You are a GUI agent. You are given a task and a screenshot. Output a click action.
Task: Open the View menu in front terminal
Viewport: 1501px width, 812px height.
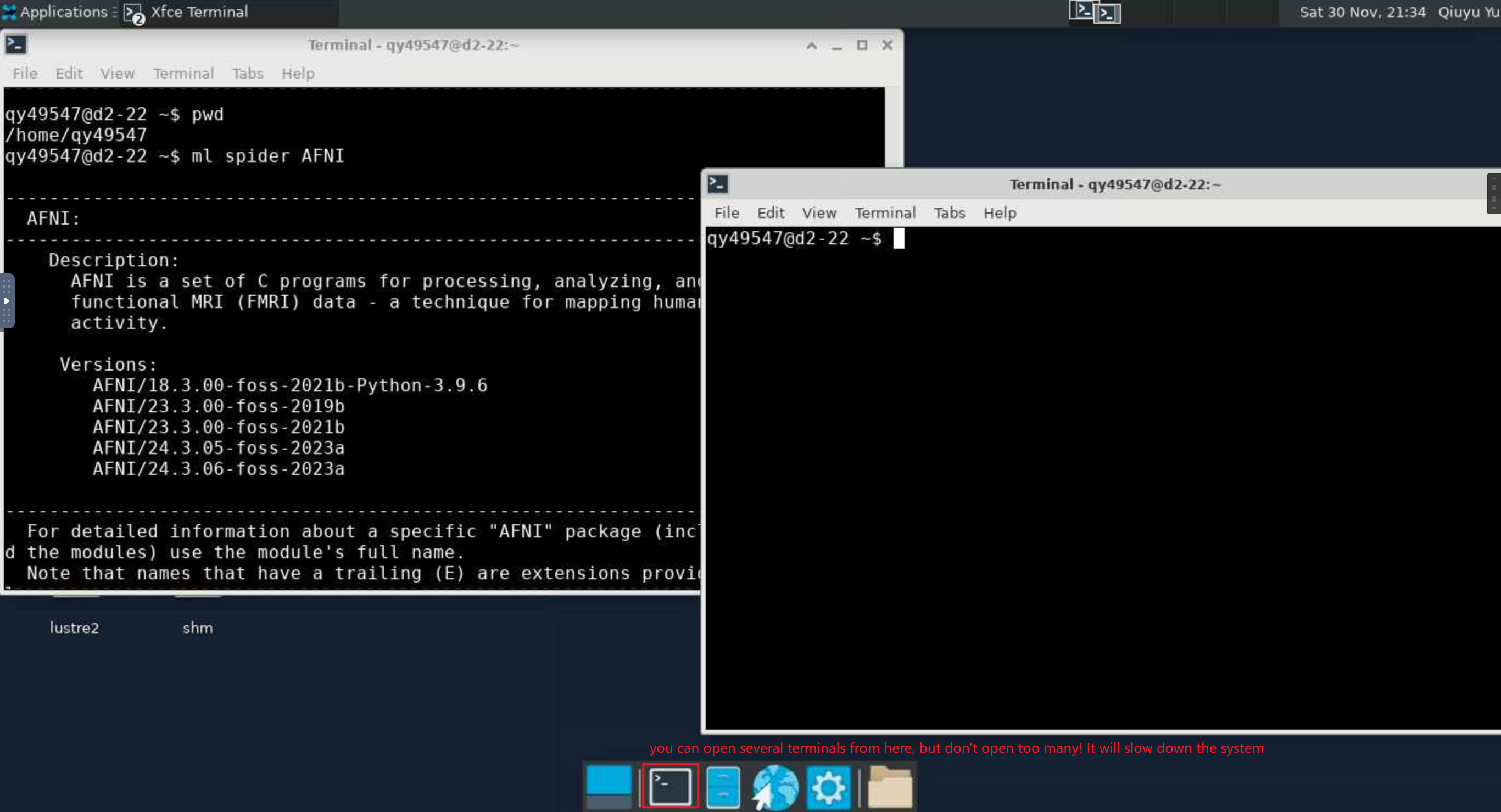click(819, 212)
